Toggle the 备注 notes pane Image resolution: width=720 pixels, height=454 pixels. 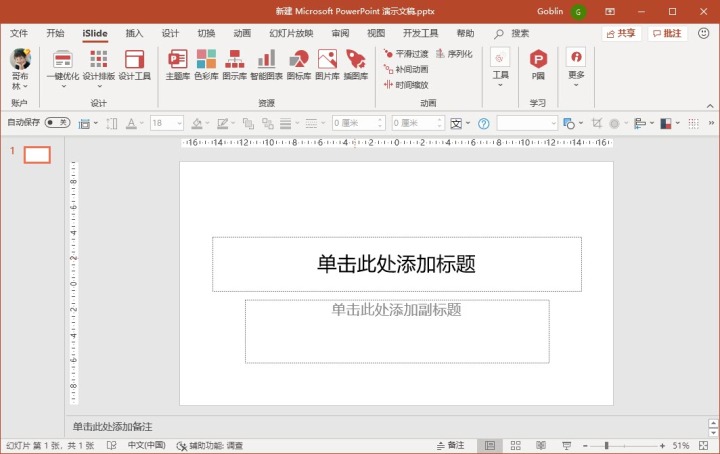(x=450, y=446)
